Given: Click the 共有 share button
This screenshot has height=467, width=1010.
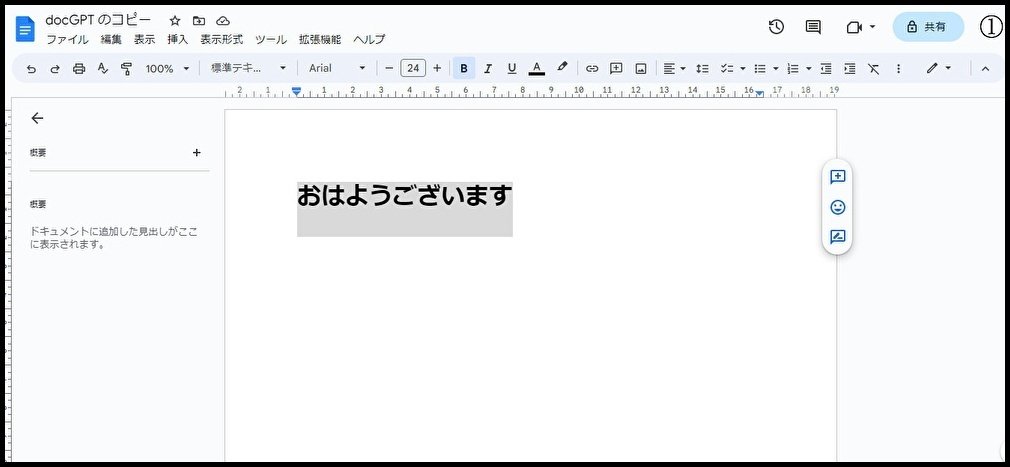Looking at the screenshot, I should [928, 26].
